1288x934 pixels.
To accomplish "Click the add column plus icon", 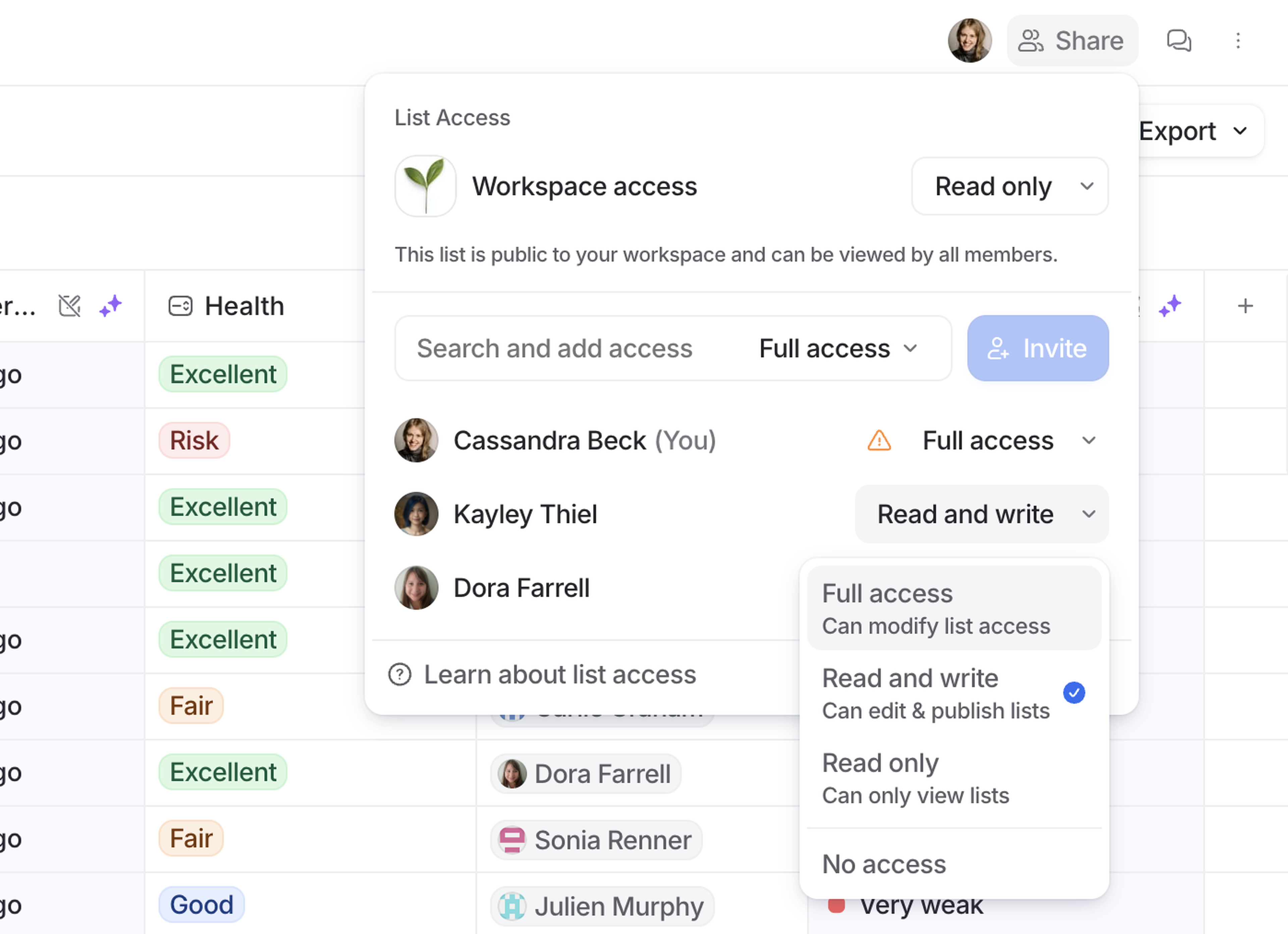I will pyautogui.click(x=1245, y=306).
